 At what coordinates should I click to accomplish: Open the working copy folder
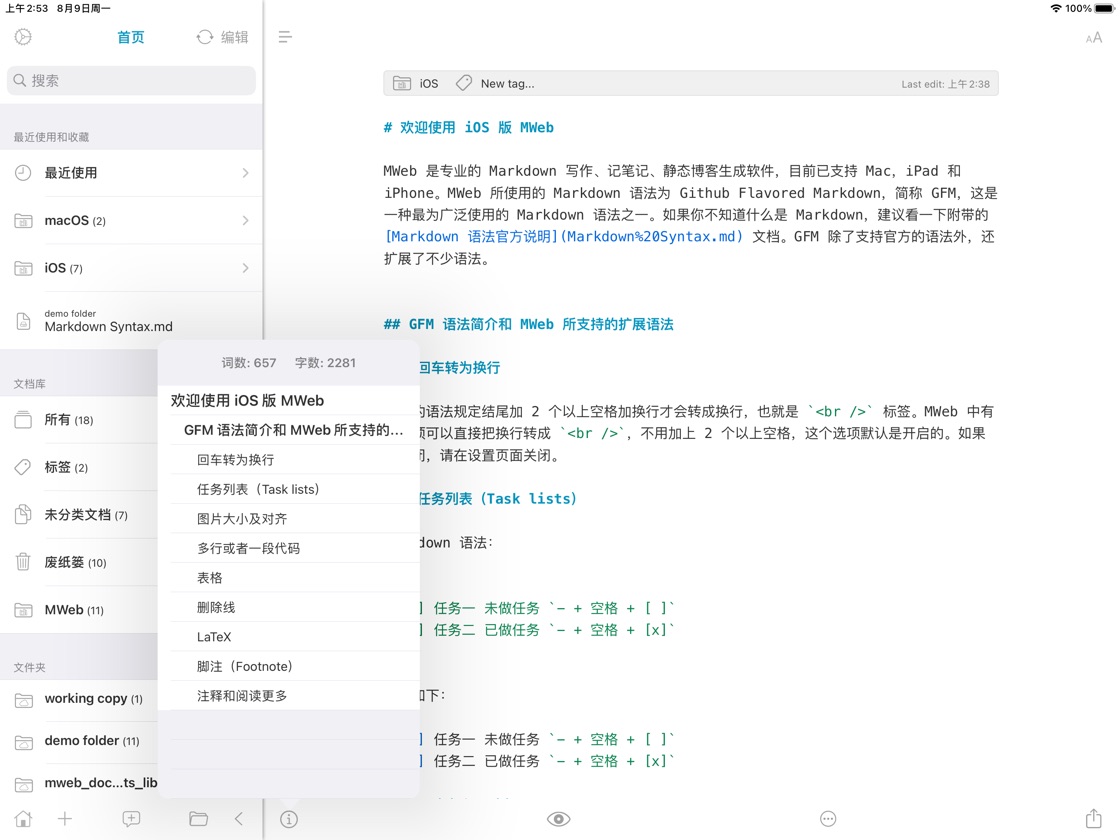click(x=79, y=699)
